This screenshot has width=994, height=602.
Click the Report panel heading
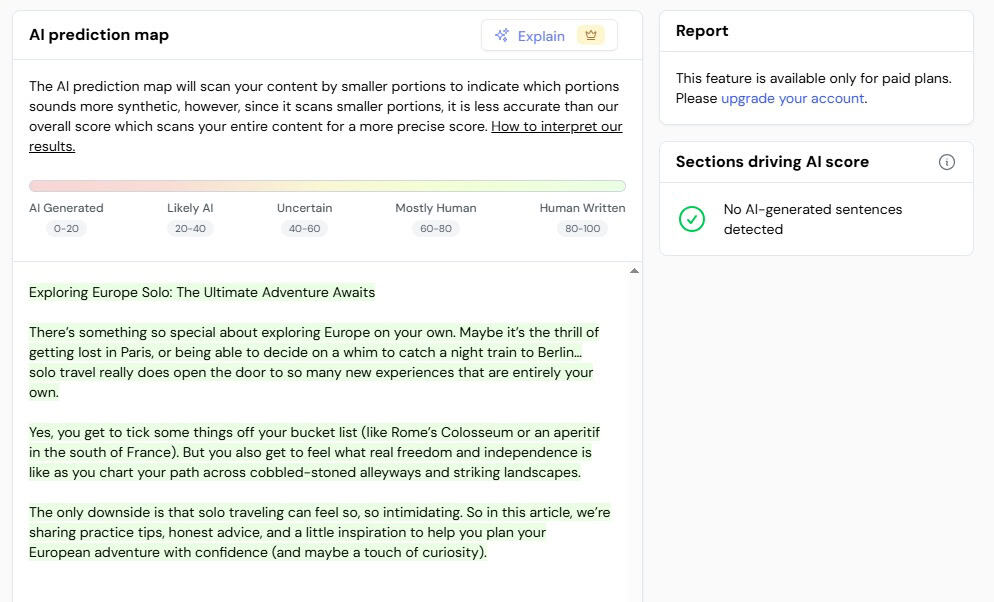click(x=702, y=31)
